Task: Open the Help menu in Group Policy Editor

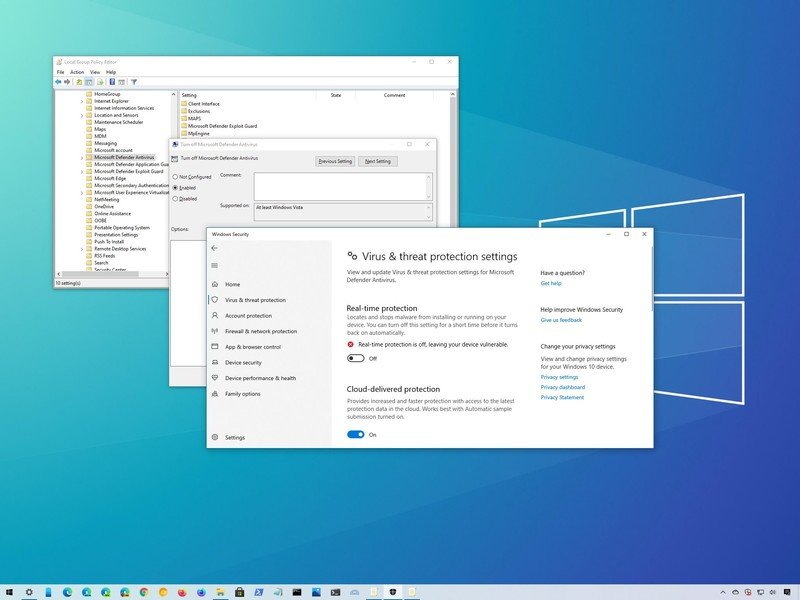Action: click(111, 72)
